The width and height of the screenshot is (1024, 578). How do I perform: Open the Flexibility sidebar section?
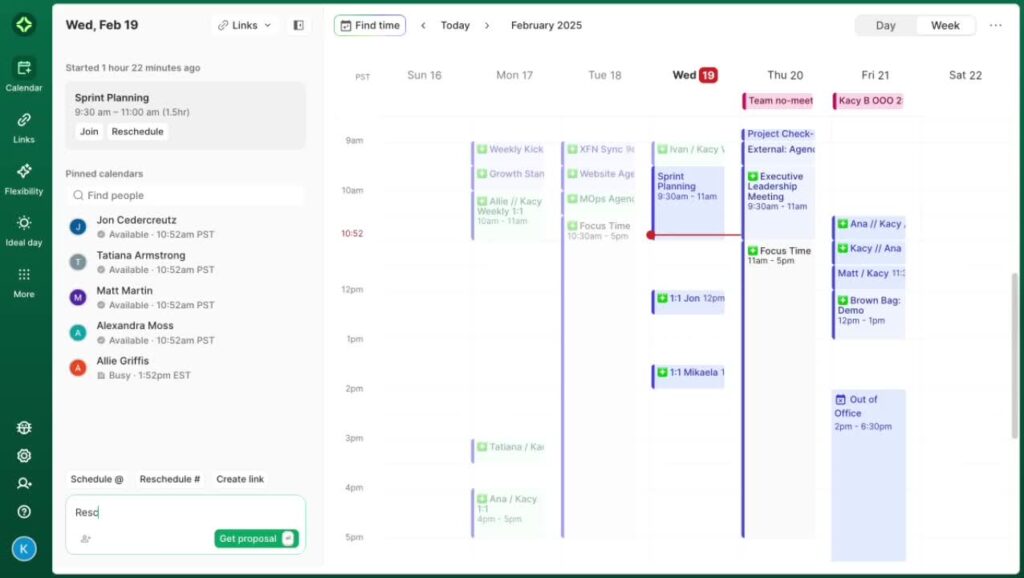click(x=24, y=178)
